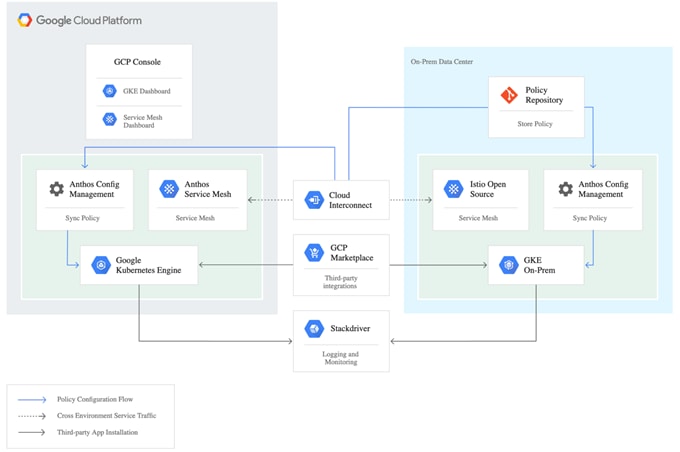Click the Policy Repository title

point(544,95)
